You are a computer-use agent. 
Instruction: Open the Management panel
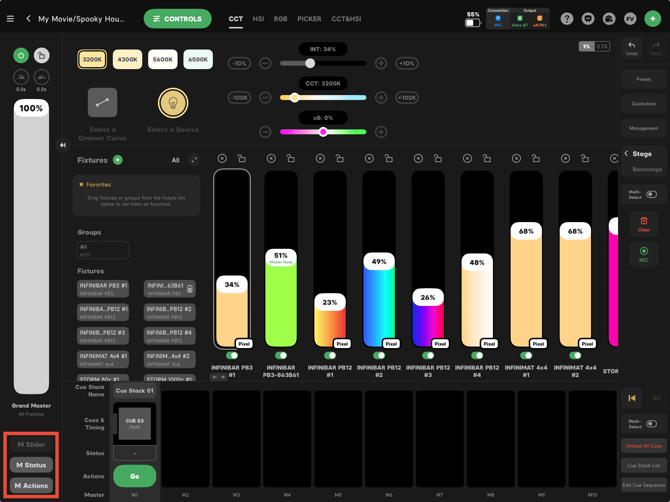[x=644, y=128]
